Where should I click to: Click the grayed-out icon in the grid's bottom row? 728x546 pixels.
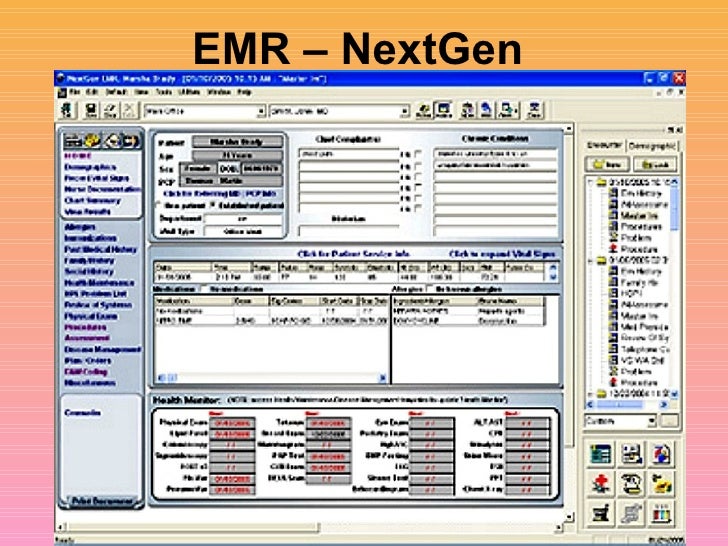point(630,514)
